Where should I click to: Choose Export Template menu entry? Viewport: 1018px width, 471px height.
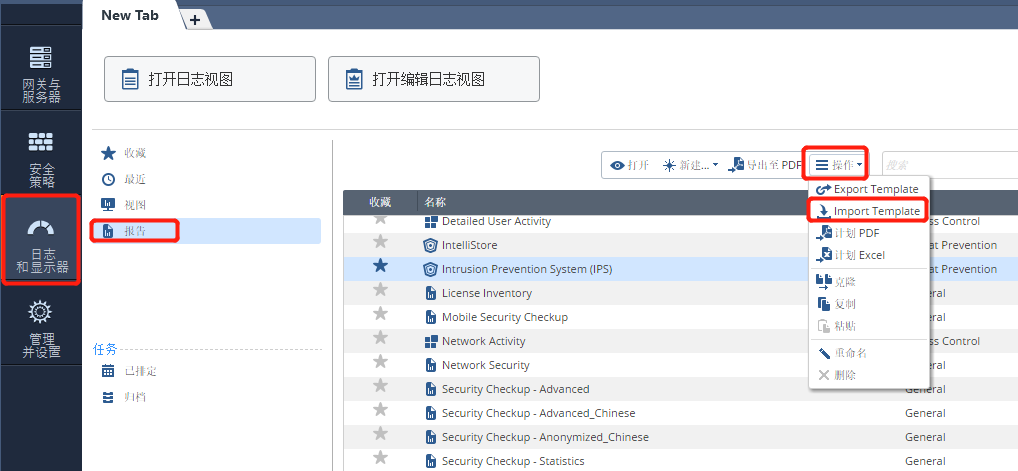[869, 189]
